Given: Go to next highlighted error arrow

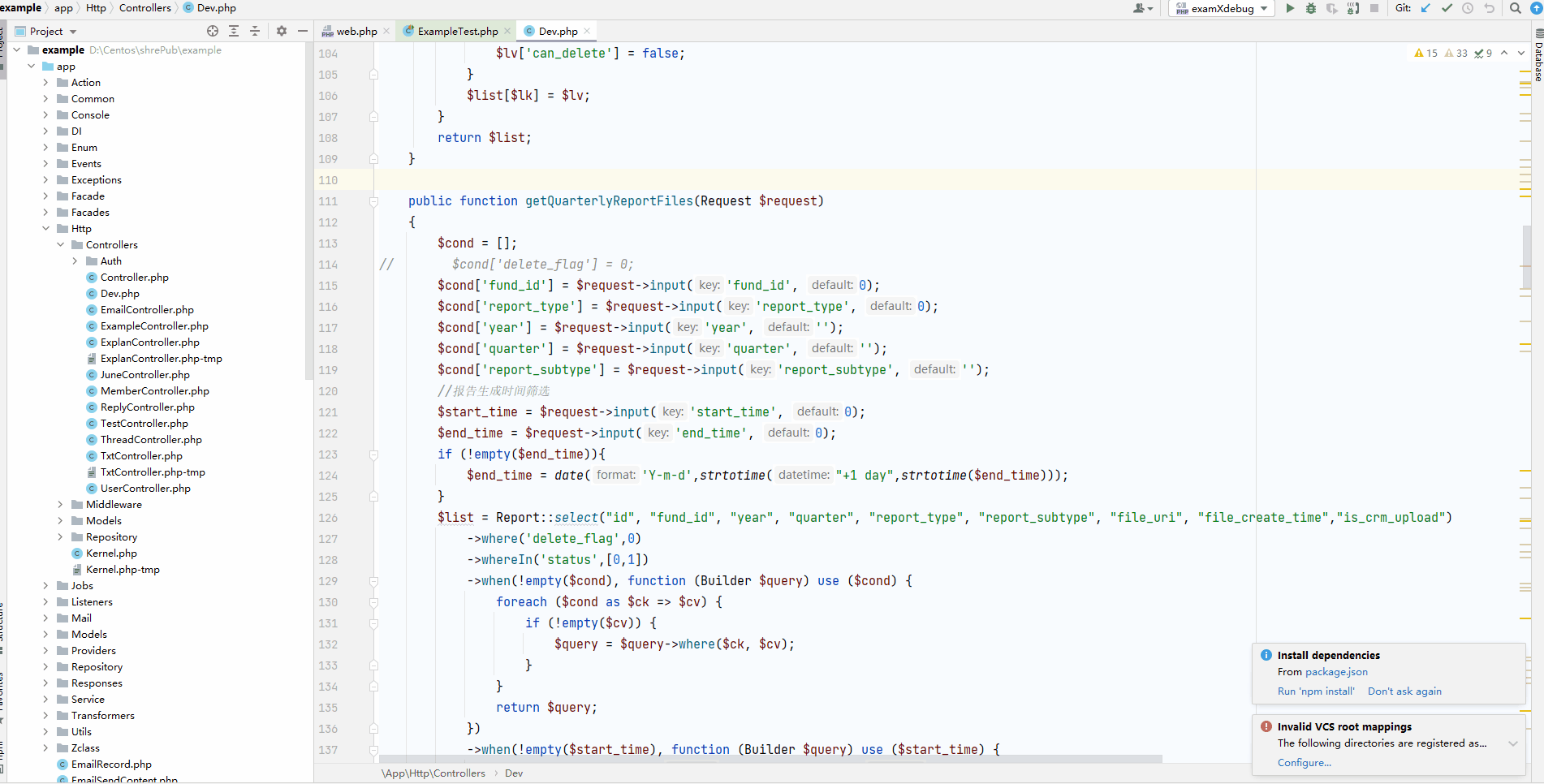Looking at the screenshot, I should coord(1521,53).
